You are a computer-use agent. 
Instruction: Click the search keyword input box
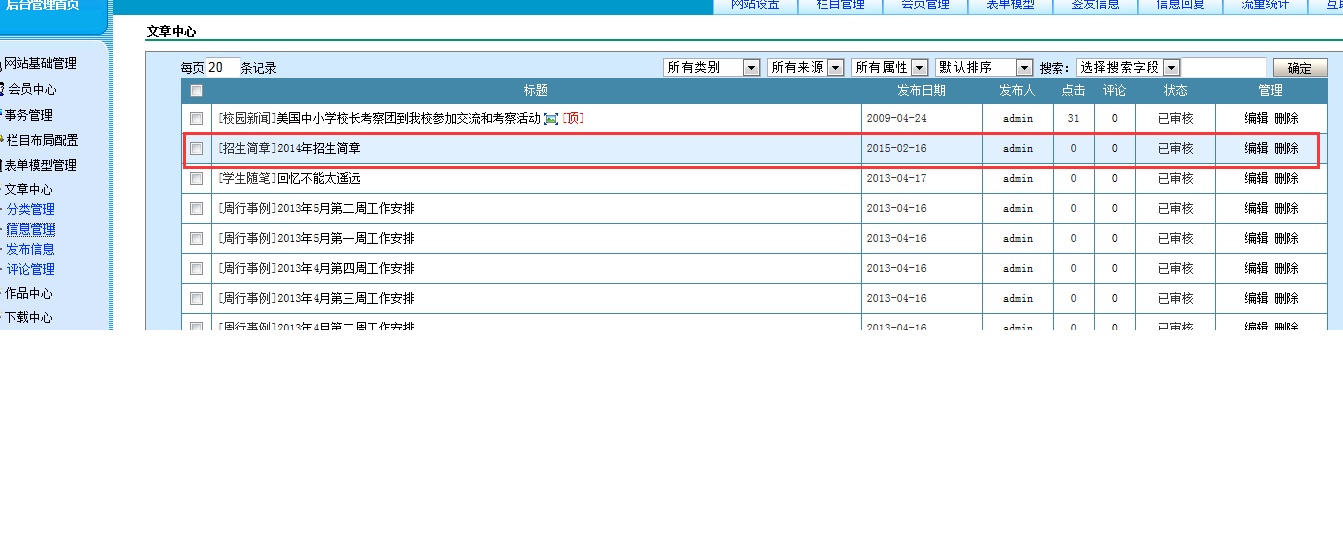(x=1225, y=68)
